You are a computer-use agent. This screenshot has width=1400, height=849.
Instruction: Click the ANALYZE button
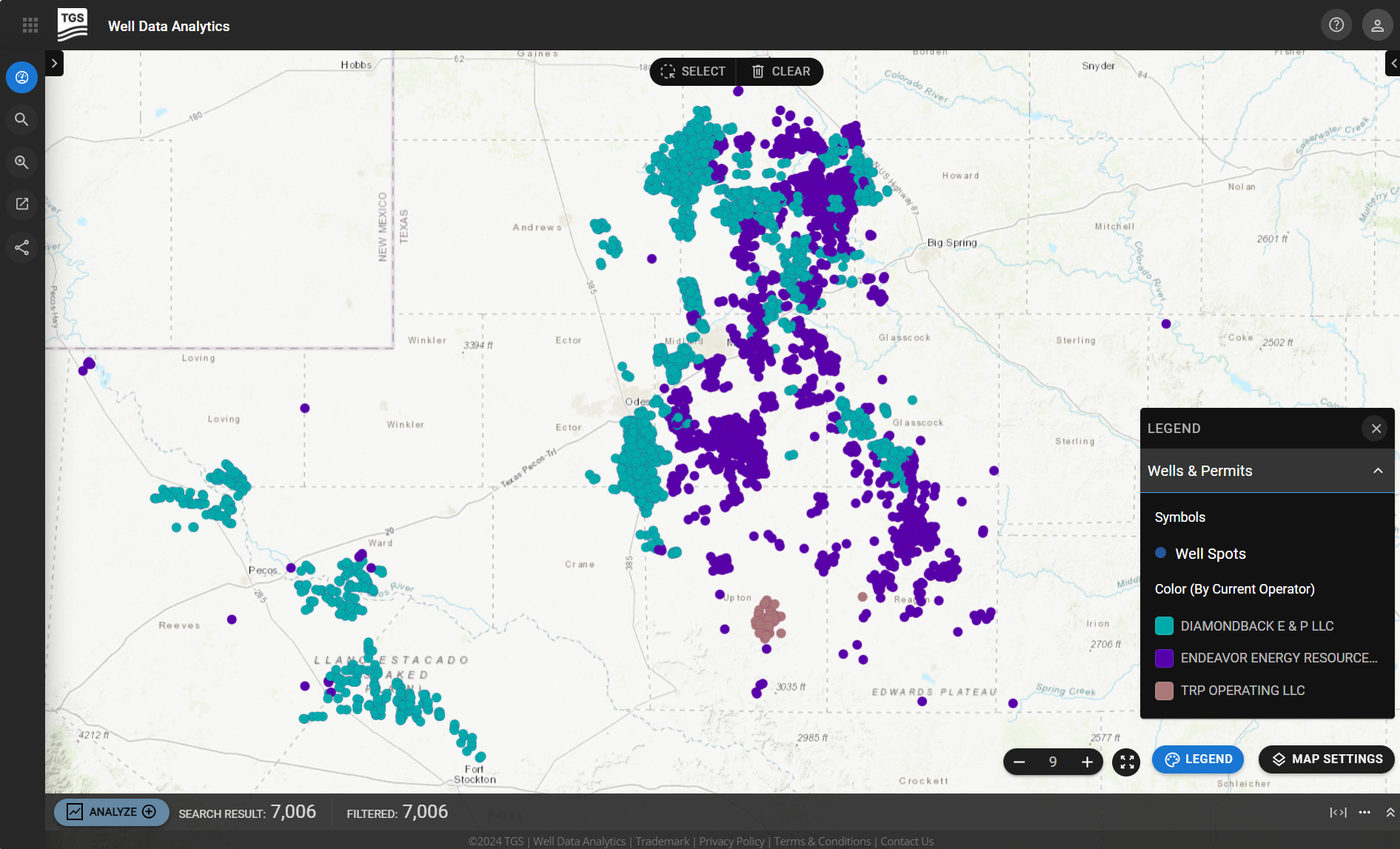(x=110, y=811)
